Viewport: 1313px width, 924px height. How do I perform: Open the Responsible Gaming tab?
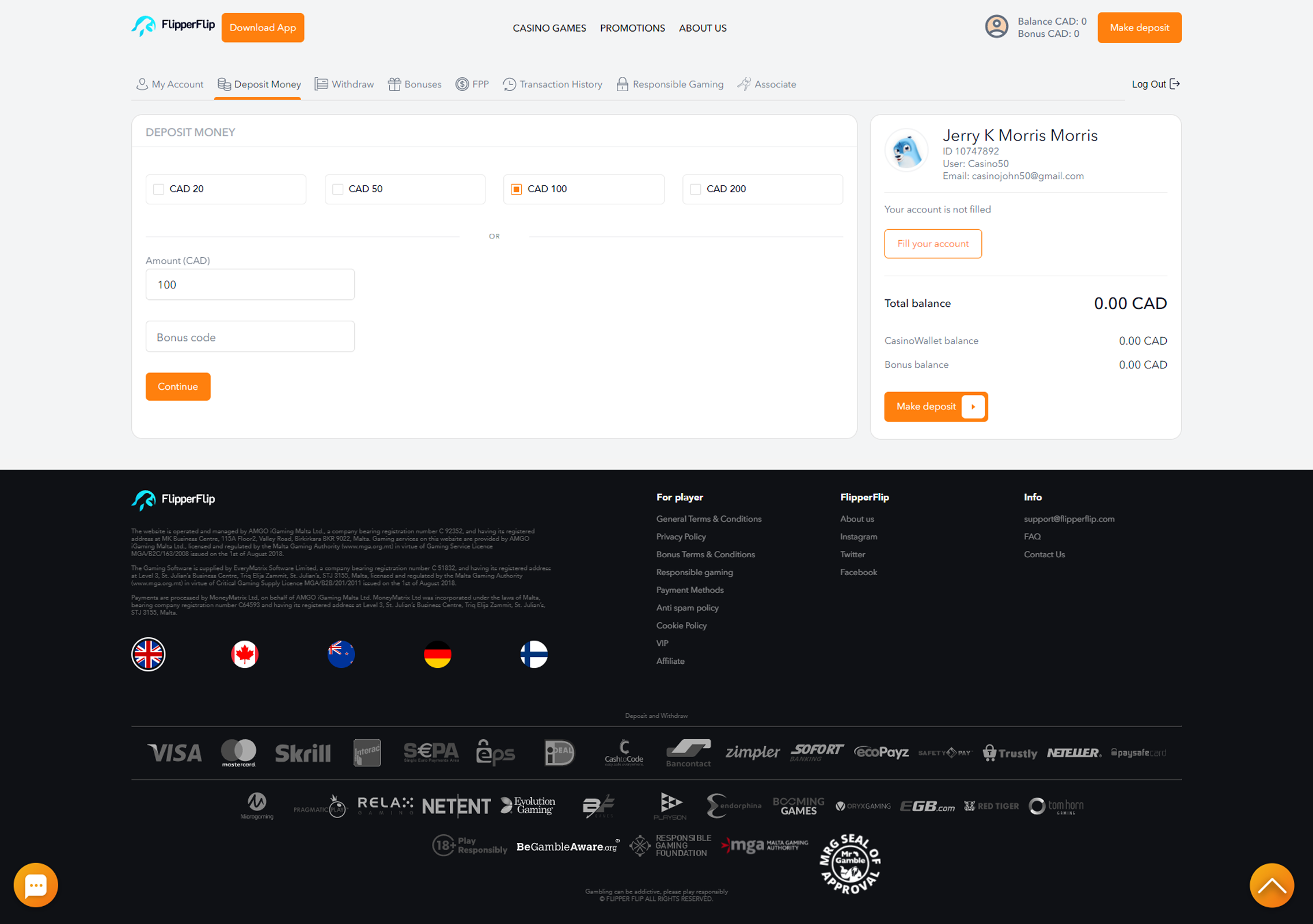pyautogui.click(x=670, y=84)
